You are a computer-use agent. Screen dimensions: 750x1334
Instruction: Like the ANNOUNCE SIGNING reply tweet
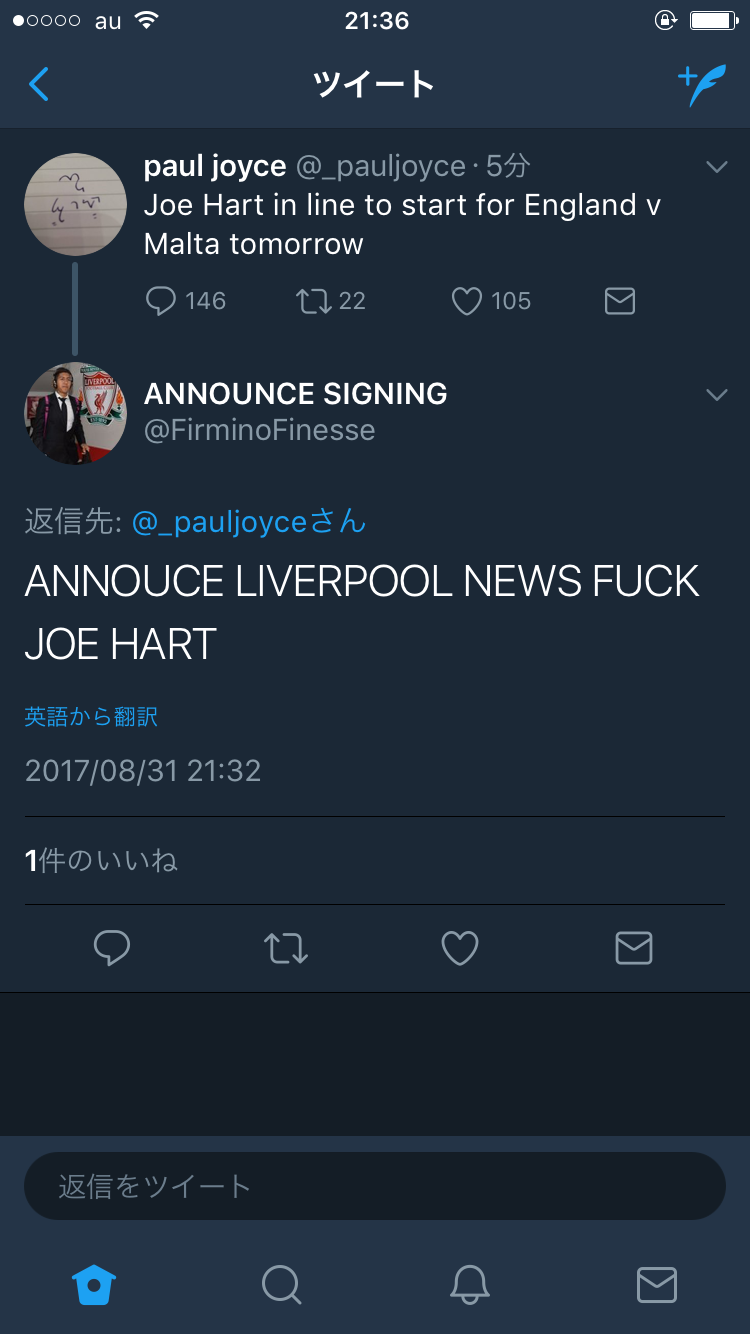pos(460,948)
